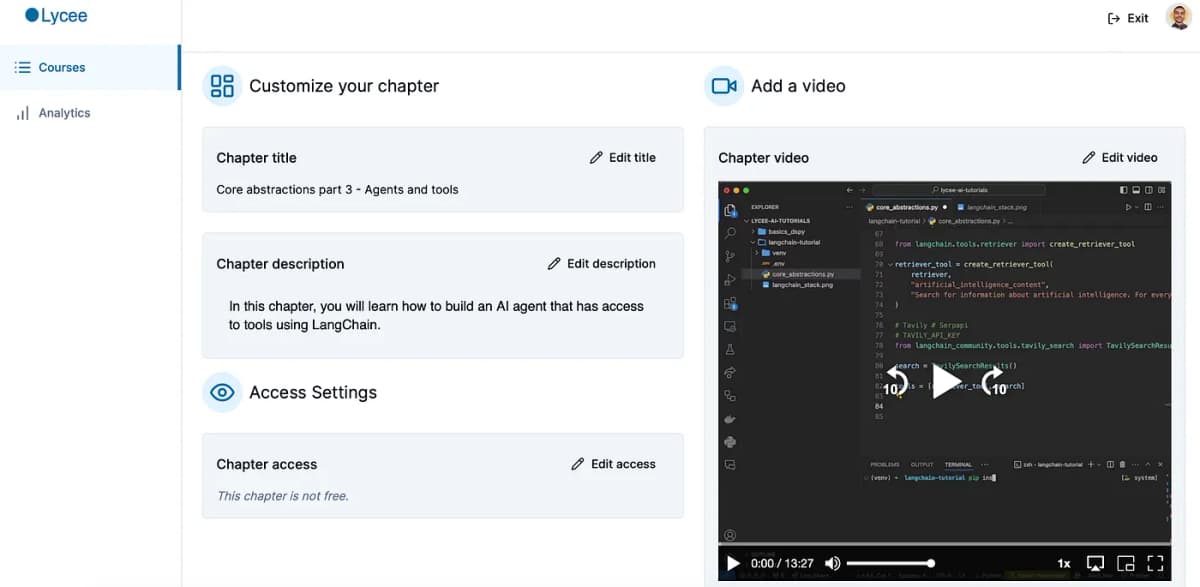The image size is (1200, 587).
Task: Rewind the video 10 seconds
Action: pos(896,382)
